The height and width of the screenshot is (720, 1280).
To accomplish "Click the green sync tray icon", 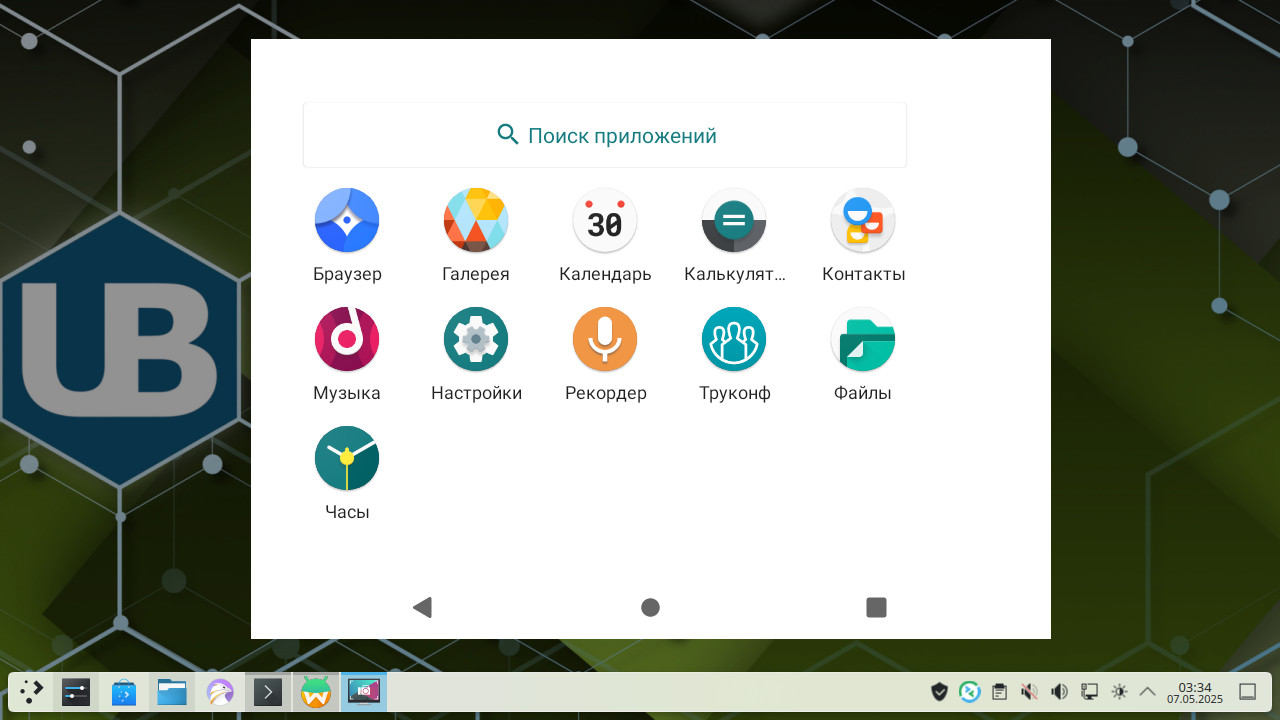I will [969, 691].
